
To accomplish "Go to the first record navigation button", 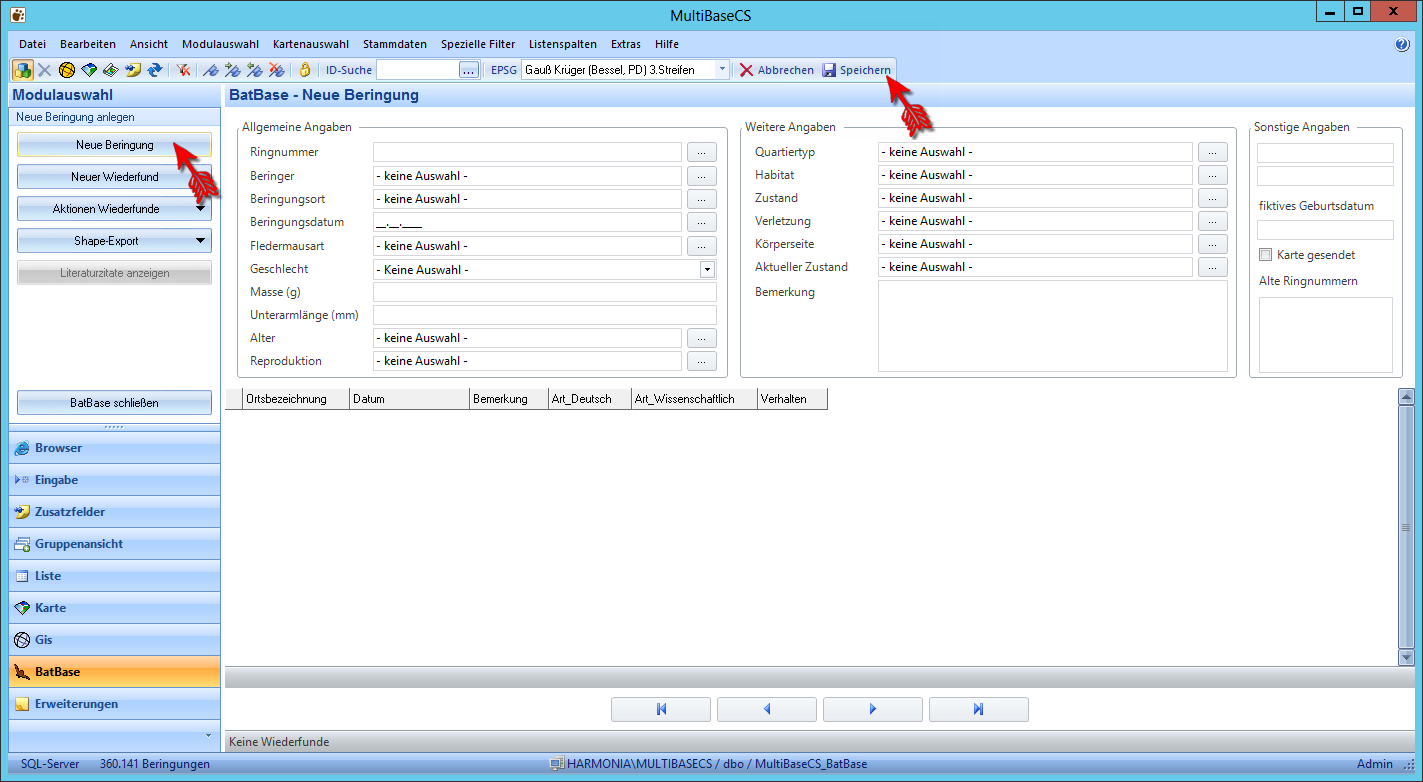I will coord(661,709).
